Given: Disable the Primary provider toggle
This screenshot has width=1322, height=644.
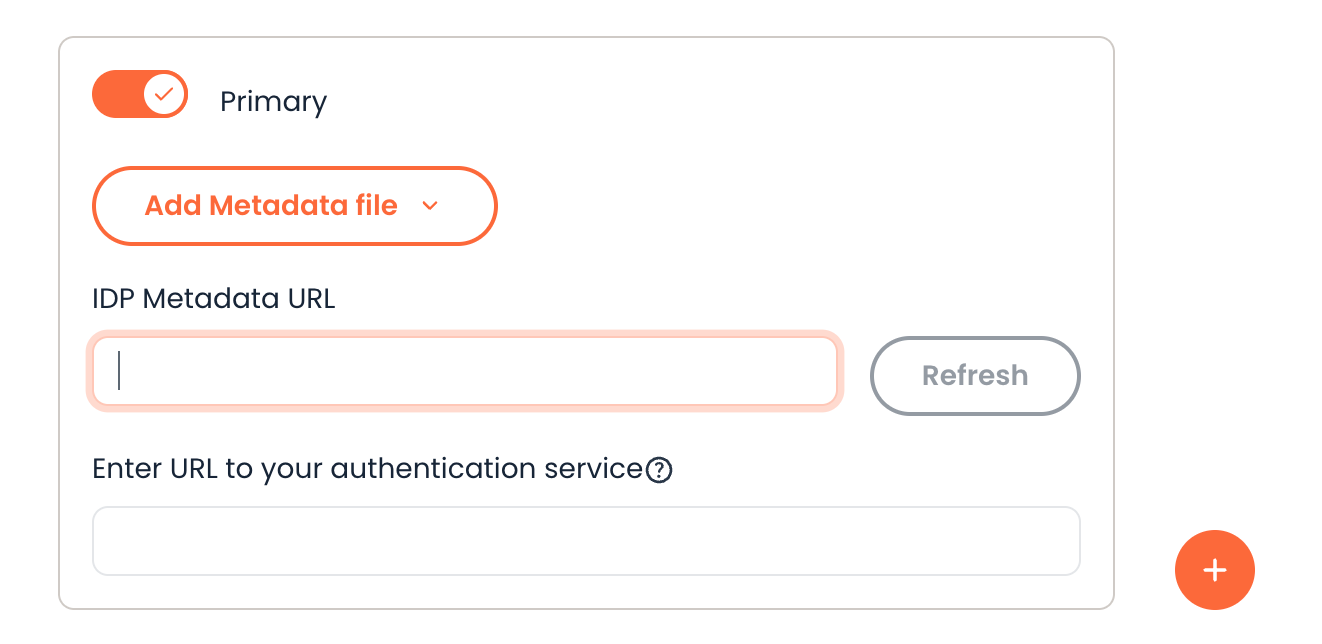Looking at the screenshot, I should click(x=140, y=95).
